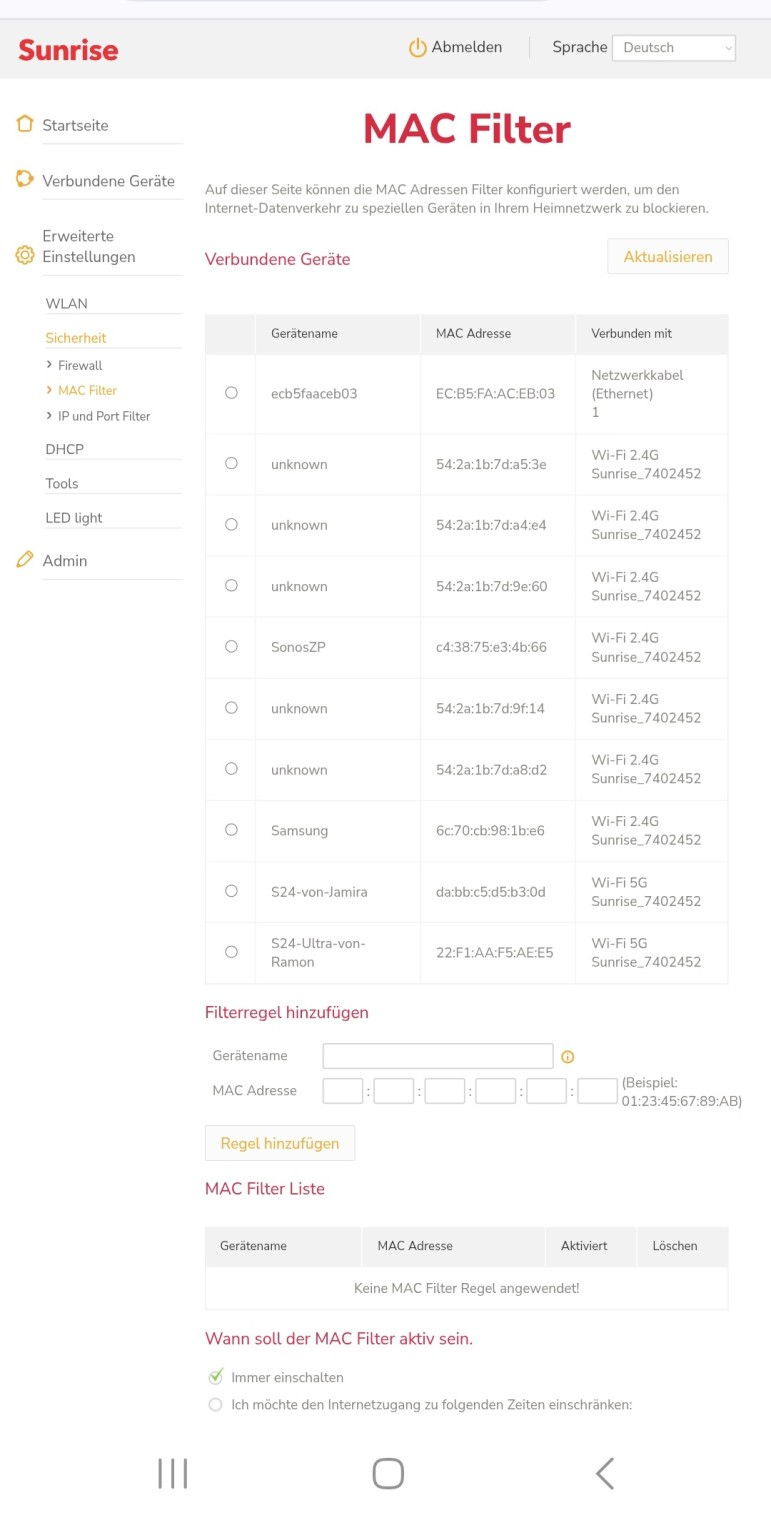Viewport: 771px width, 1520px height.
Task: Expand the Firewall submenu item
Action: [x=80, y=365]
